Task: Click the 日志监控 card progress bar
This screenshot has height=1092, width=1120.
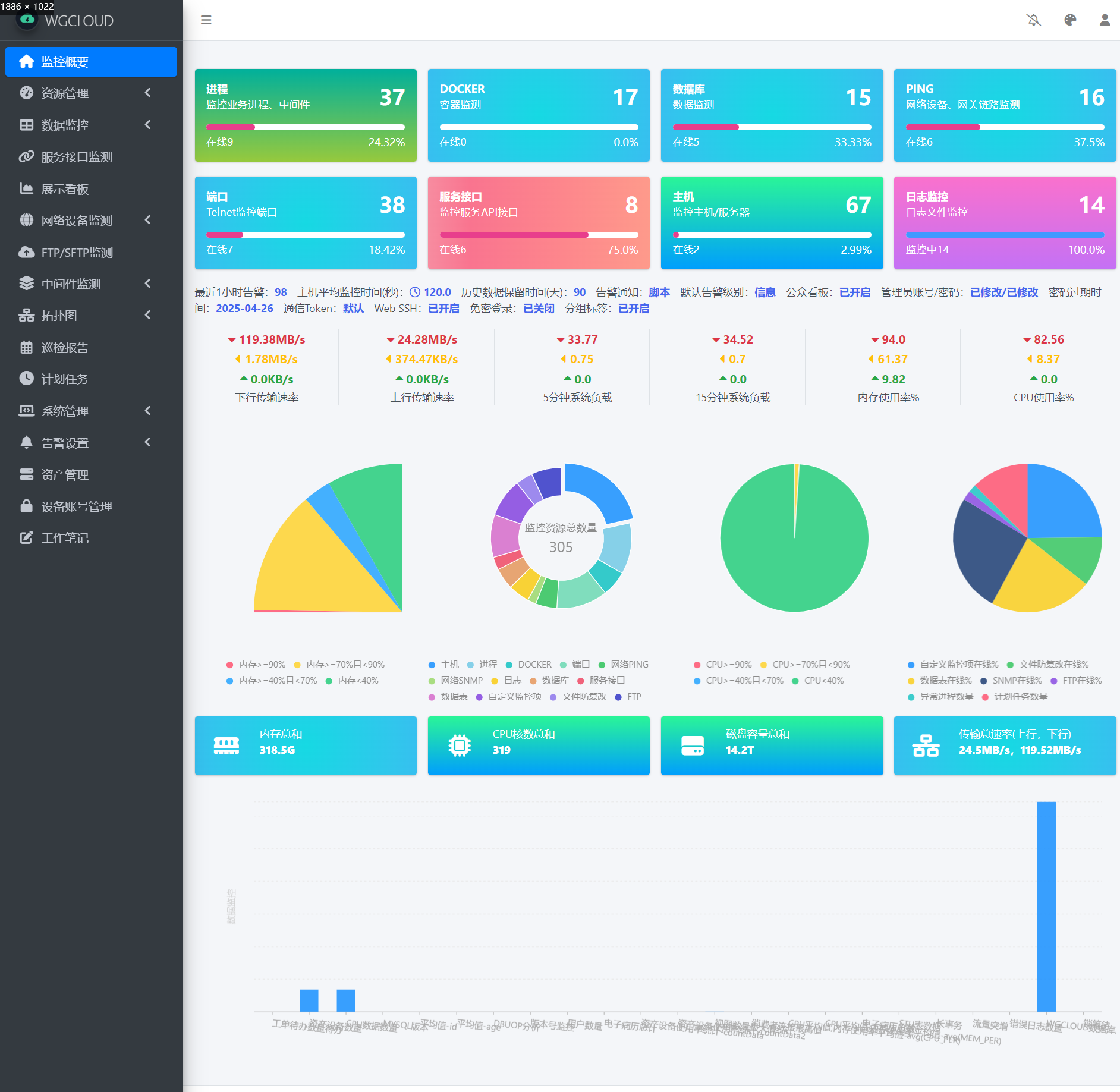Action: pyautogui.click(x=1005, y=235)
